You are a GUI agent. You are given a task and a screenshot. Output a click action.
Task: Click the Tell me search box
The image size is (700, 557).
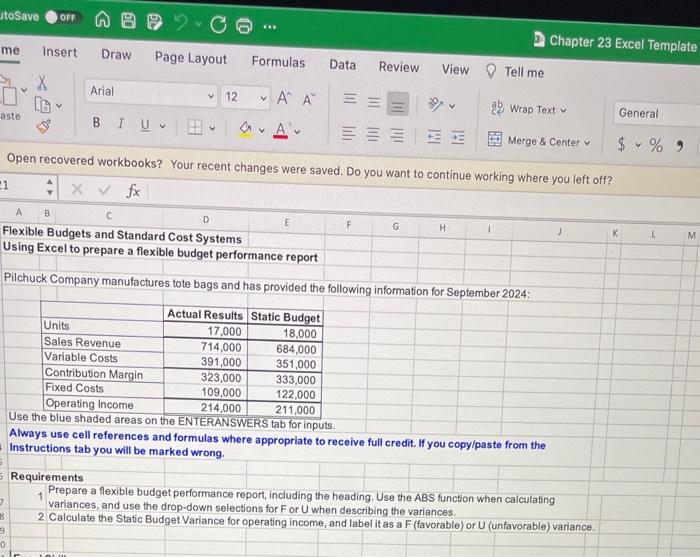pos(515,72)
